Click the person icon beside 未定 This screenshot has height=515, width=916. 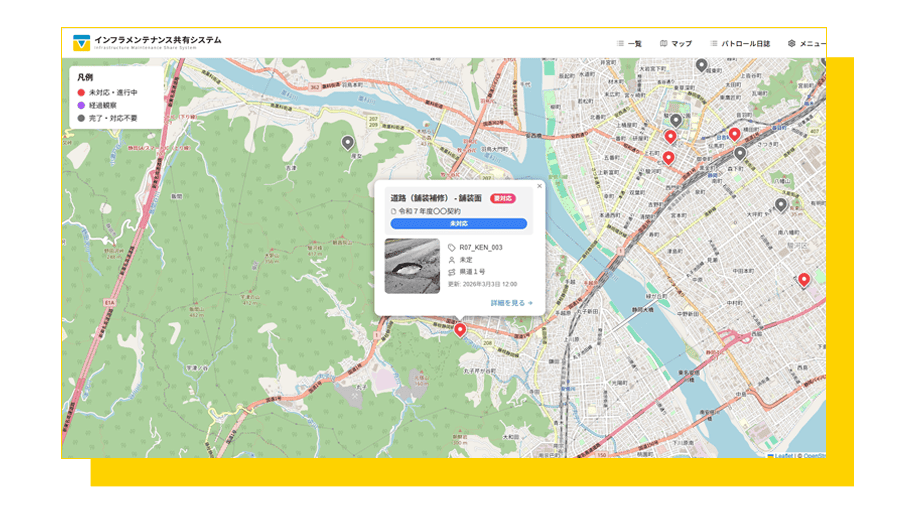click(452, 260)
